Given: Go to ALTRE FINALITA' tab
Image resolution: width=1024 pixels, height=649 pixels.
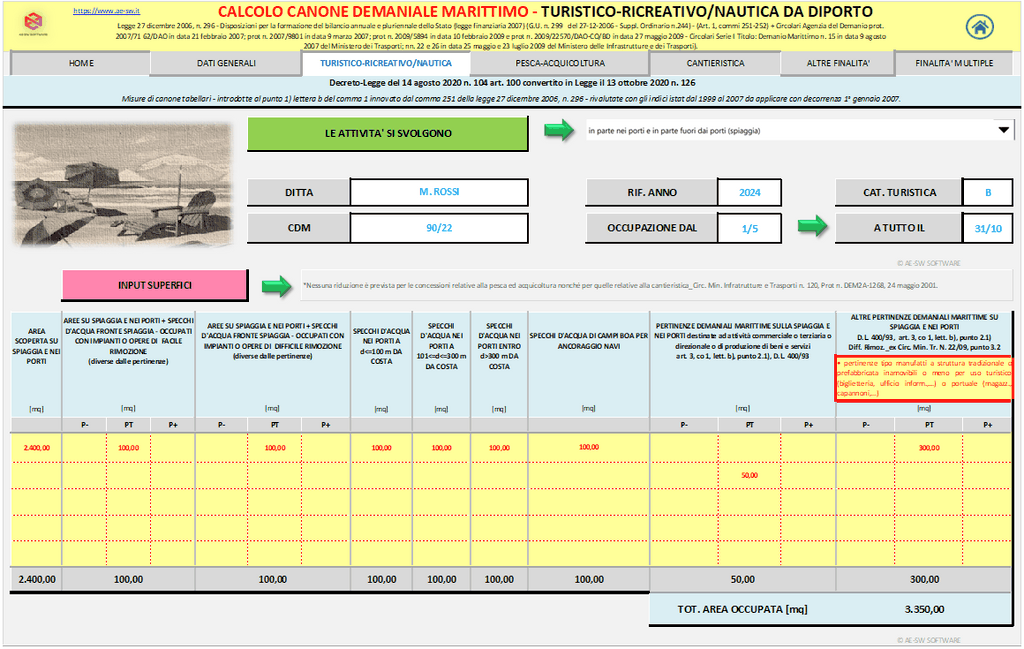Looking at the screenshot, I should point(838,63).
